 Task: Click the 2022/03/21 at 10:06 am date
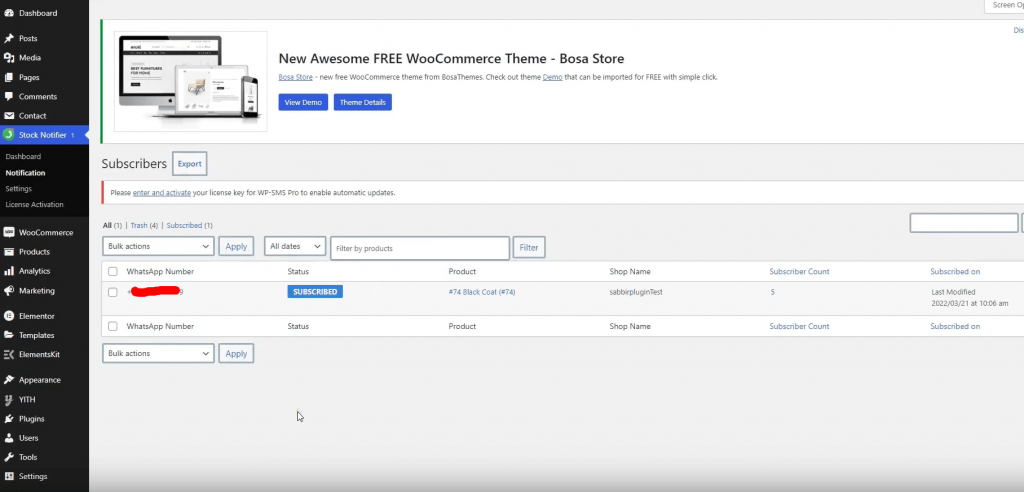pos(970,304)
